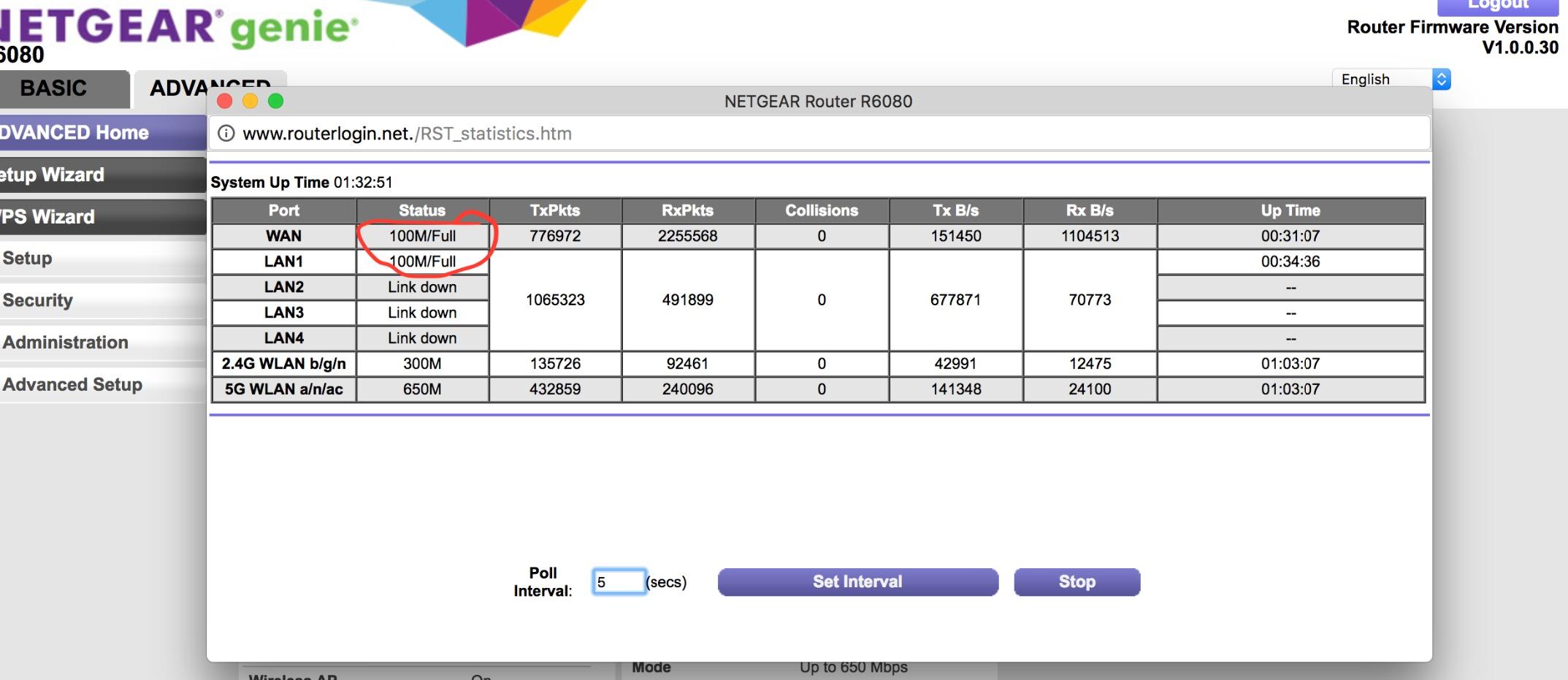Click the Collisions column header
Image resolution: width=1568 pixels, height=680 pixels.
coord(822,210)
